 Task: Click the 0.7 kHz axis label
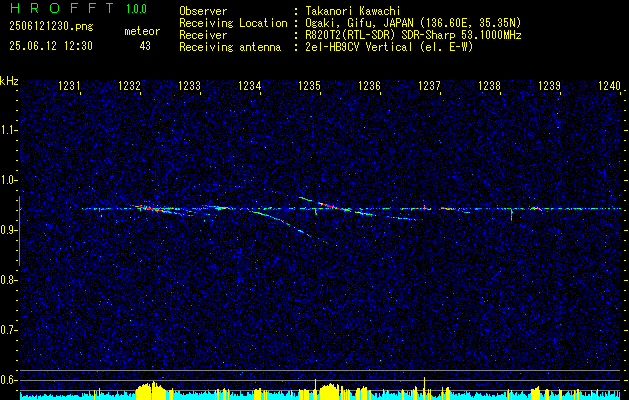(8, 330)
